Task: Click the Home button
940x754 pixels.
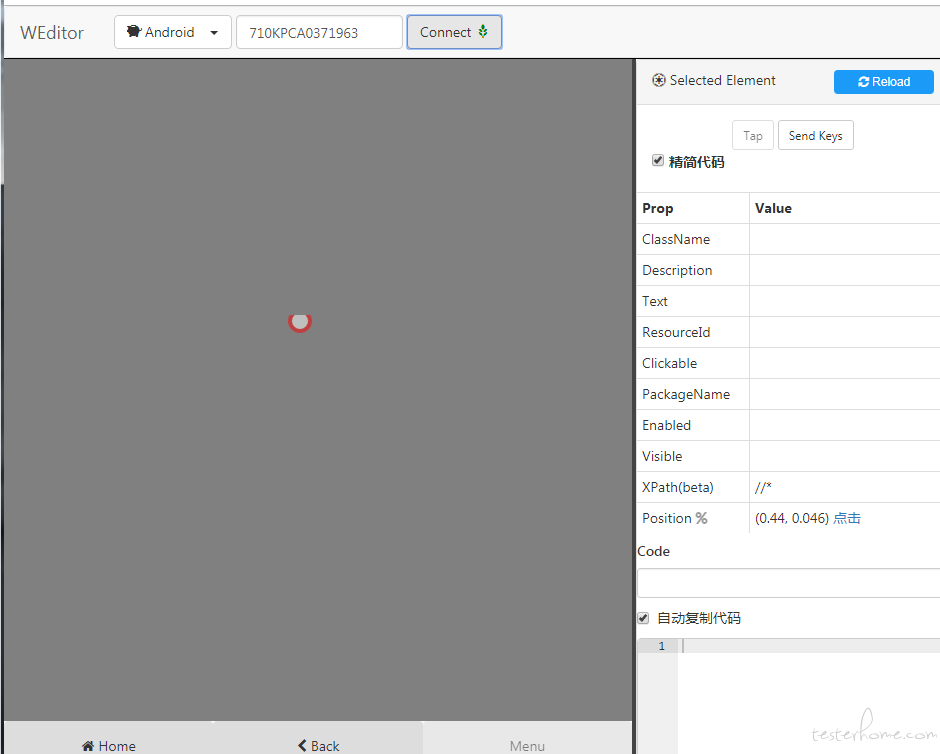Action: (109, 744)
